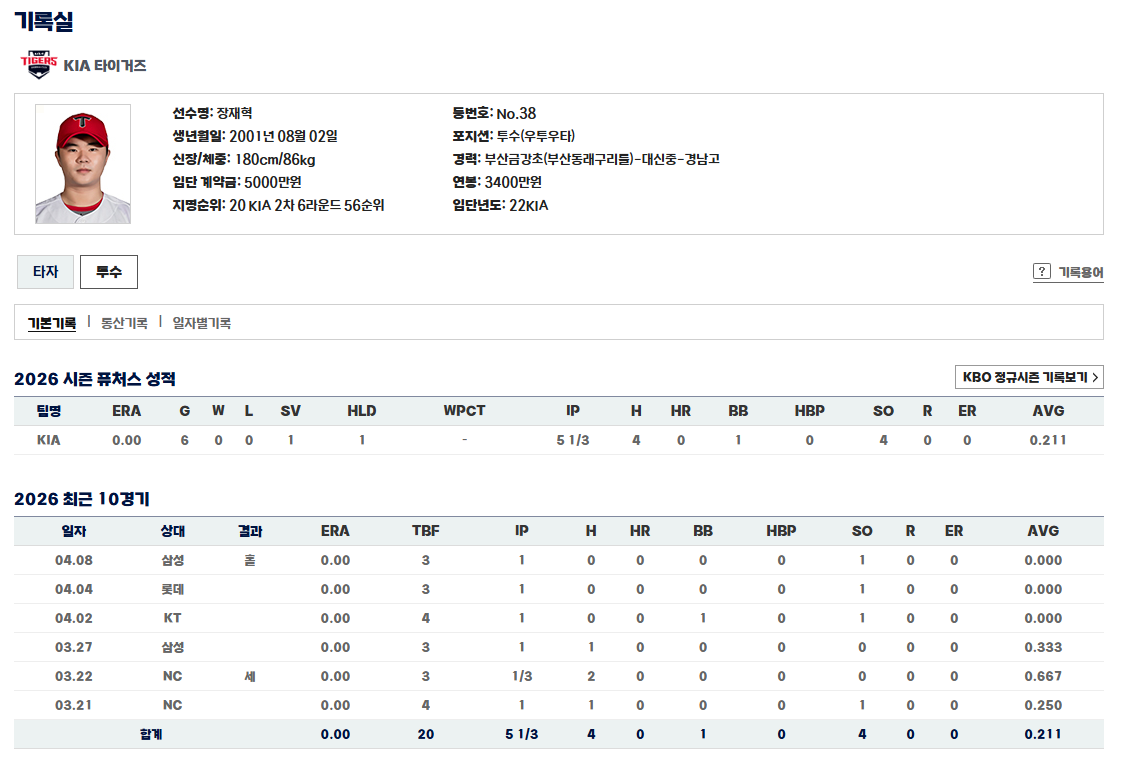Open the 기본기록 sub-tab
Image resolution: width=1143 pixels, height=769 pixels.
click(52, 323)
